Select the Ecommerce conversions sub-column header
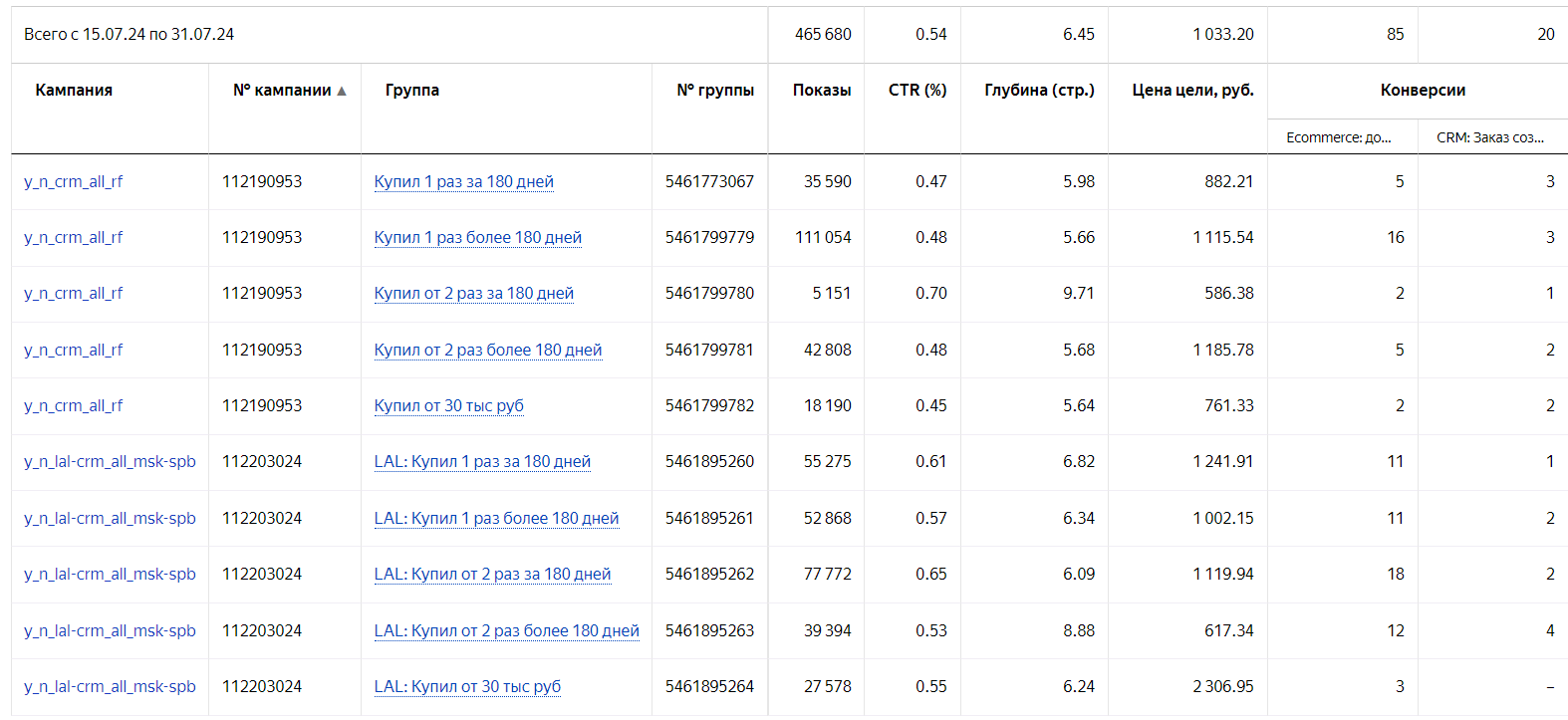 (x=1338, y=137)
